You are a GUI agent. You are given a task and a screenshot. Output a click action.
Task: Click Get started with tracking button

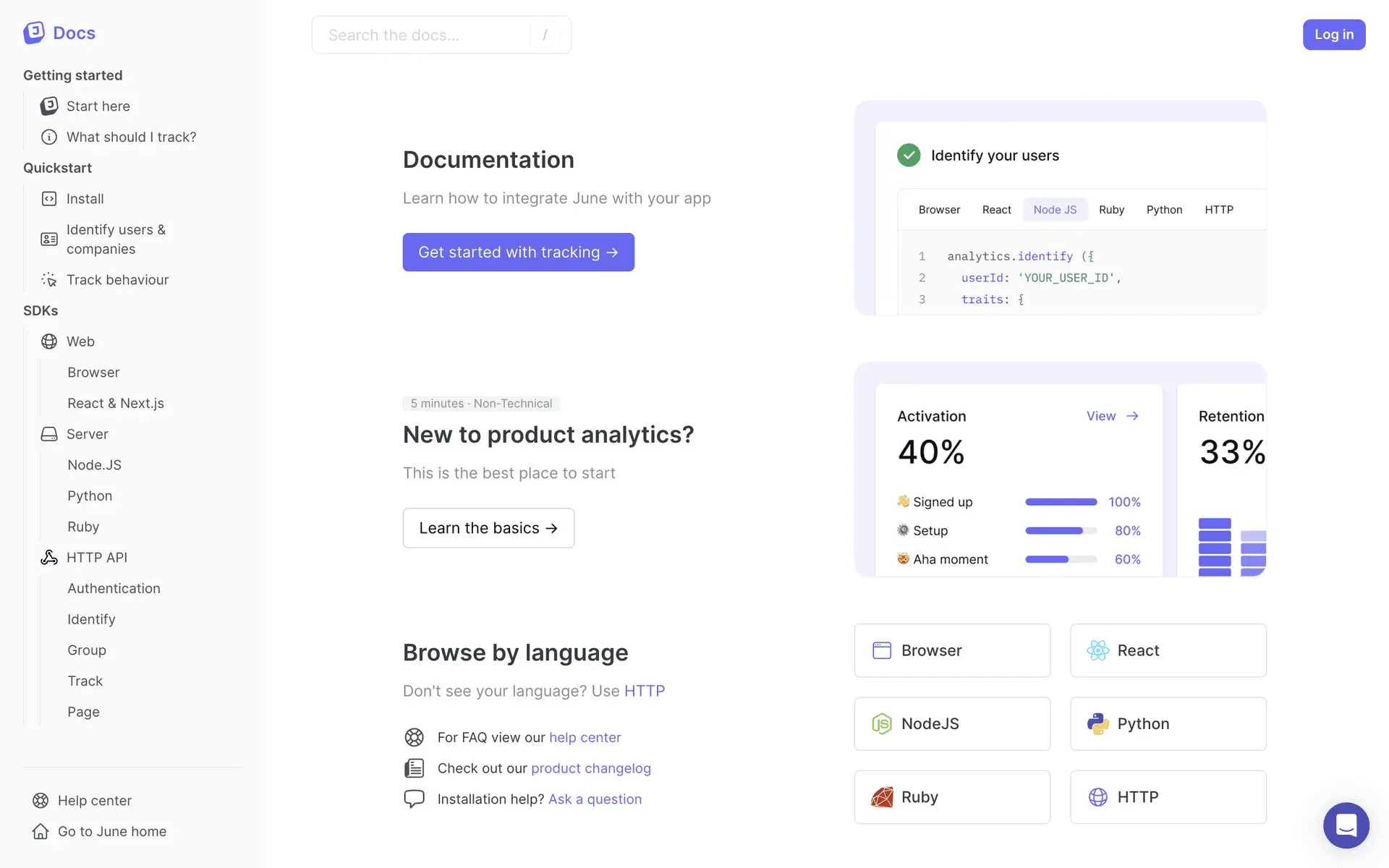pos(518,252)
